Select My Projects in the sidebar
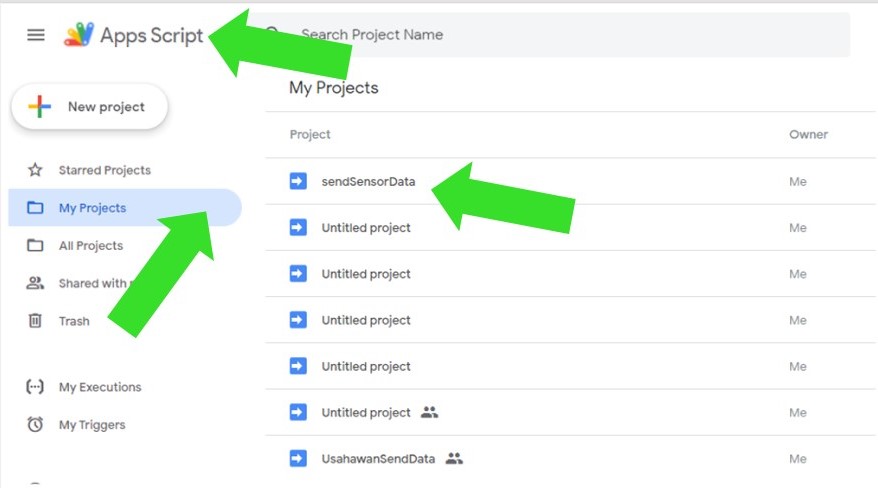The image size is (878, 488). [92, 208]
